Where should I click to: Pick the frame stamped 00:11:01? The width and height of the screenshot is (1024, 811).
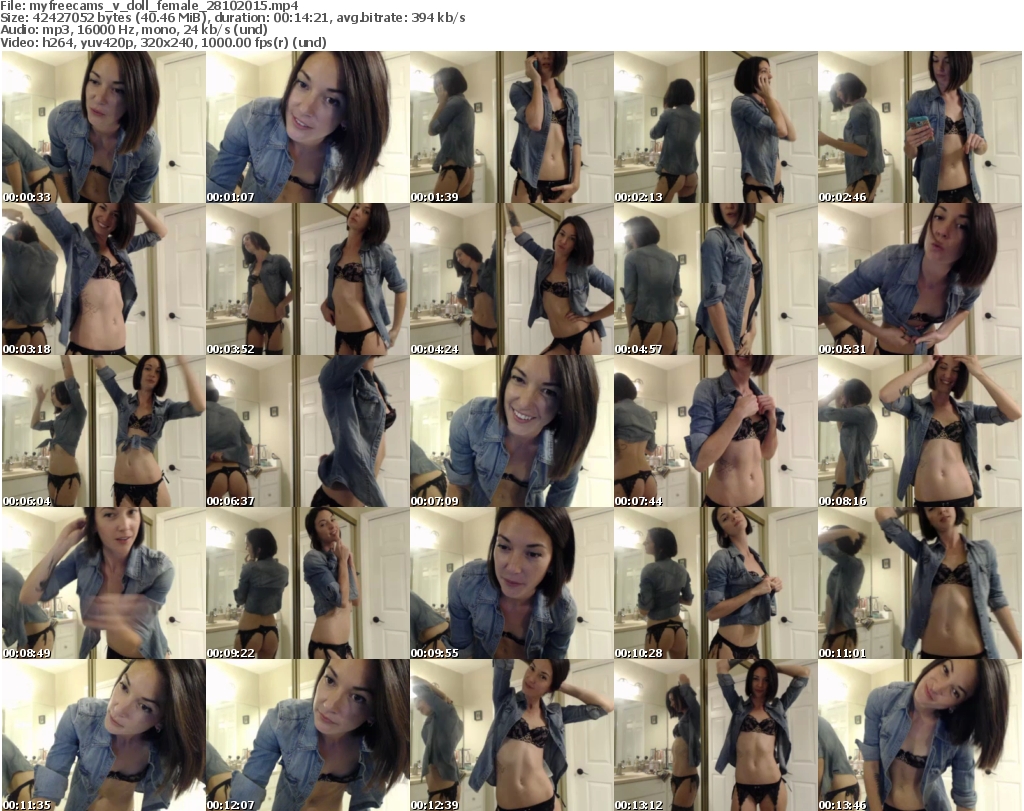920,584
